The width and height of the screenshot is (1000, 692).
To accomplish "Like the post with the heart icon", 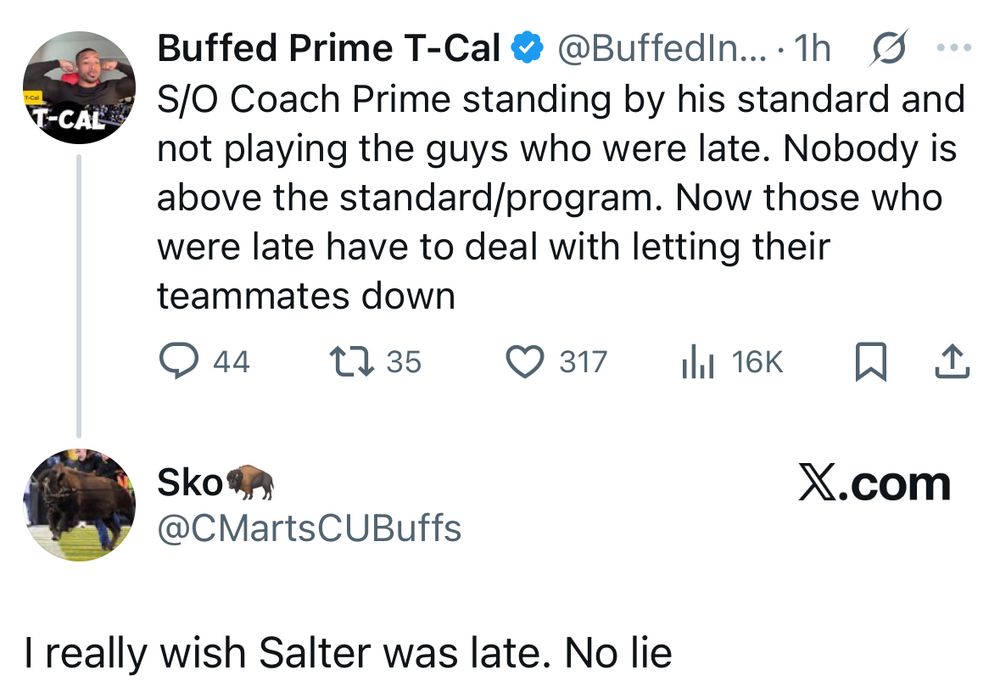I will [526, 361].
